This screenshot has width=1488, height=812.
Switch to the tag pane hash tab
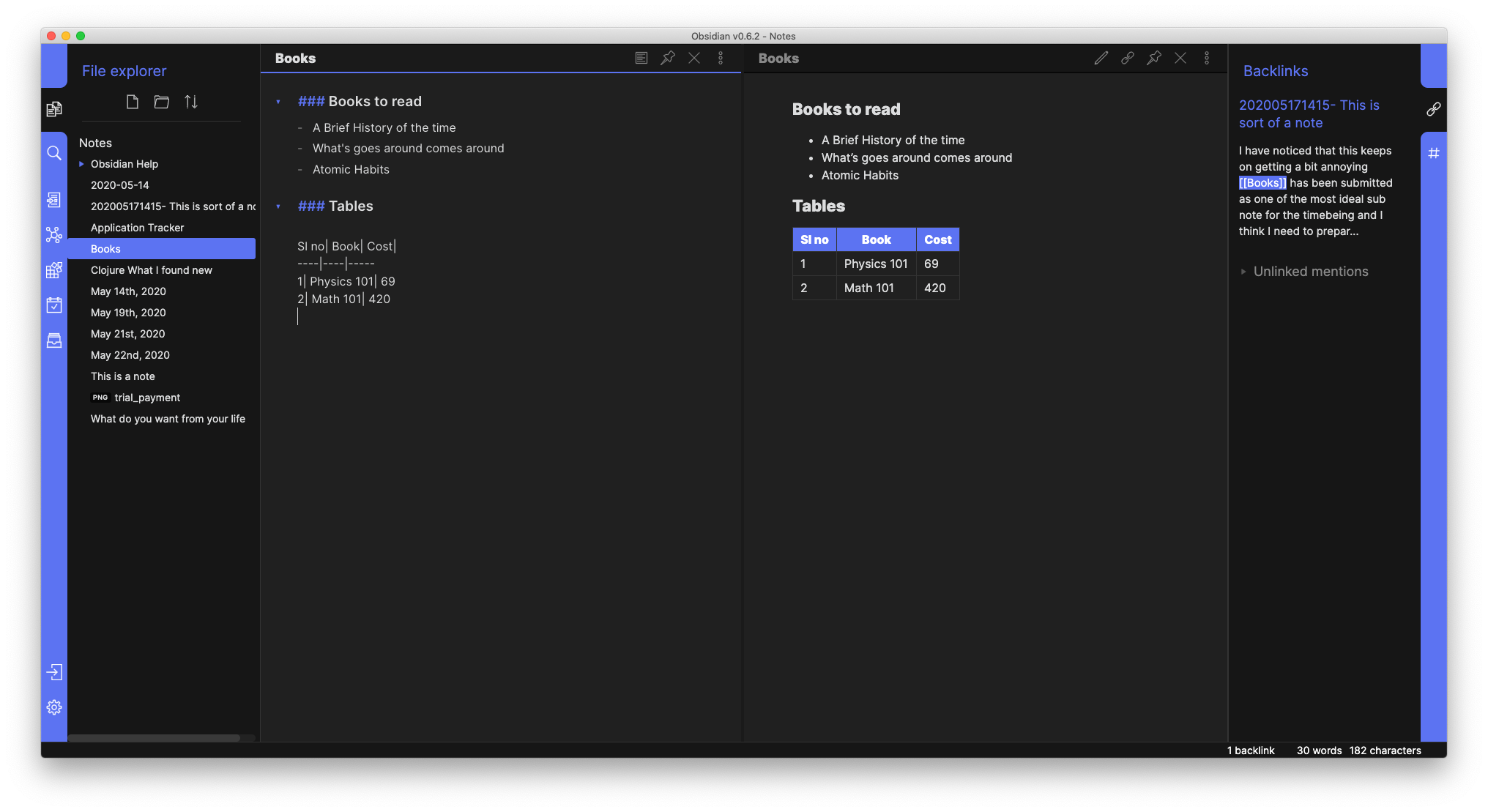click(1433, 153)
